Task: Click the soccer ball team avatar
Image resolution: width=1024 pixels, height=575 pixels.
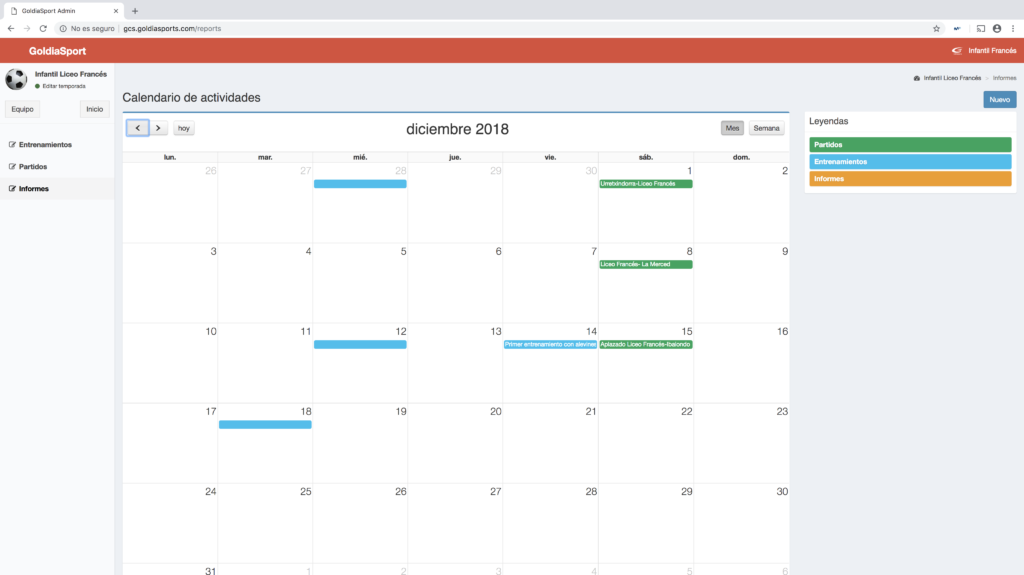Action: tap(16, 79)
